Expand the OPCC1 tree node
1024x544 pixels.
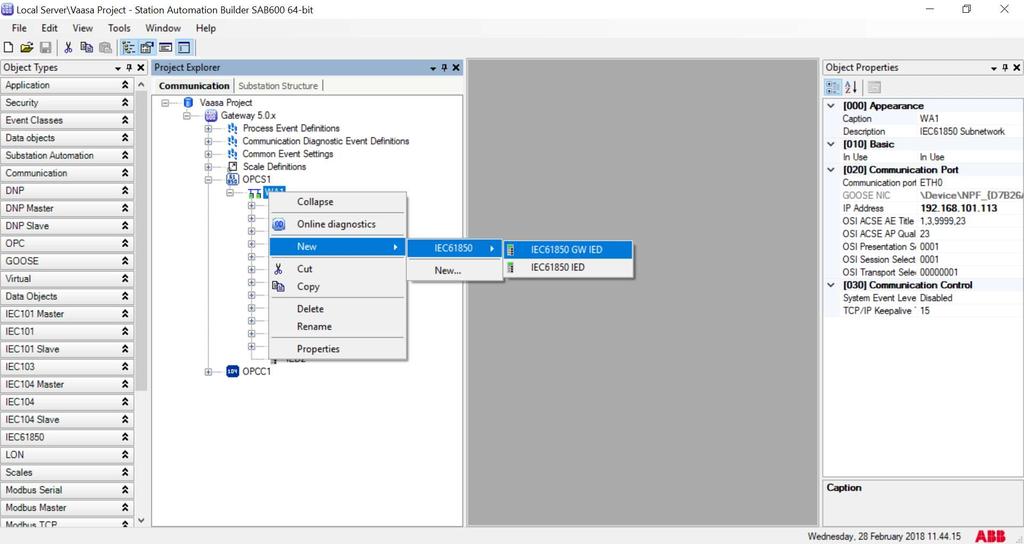click(x=208, y=372)
